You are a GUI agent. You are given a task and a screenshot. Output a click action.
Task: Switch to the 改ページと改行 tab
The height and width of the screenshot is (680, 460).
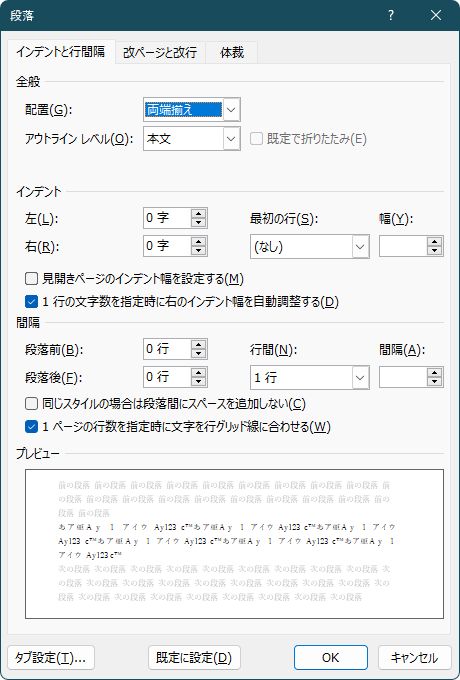click(160, 53)
